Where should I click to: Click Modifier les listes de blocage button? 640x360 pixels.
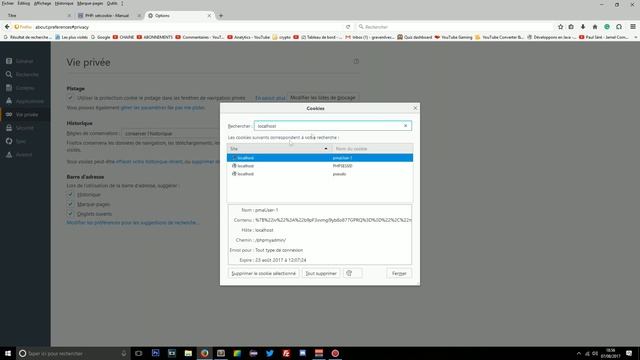[323, 98]
